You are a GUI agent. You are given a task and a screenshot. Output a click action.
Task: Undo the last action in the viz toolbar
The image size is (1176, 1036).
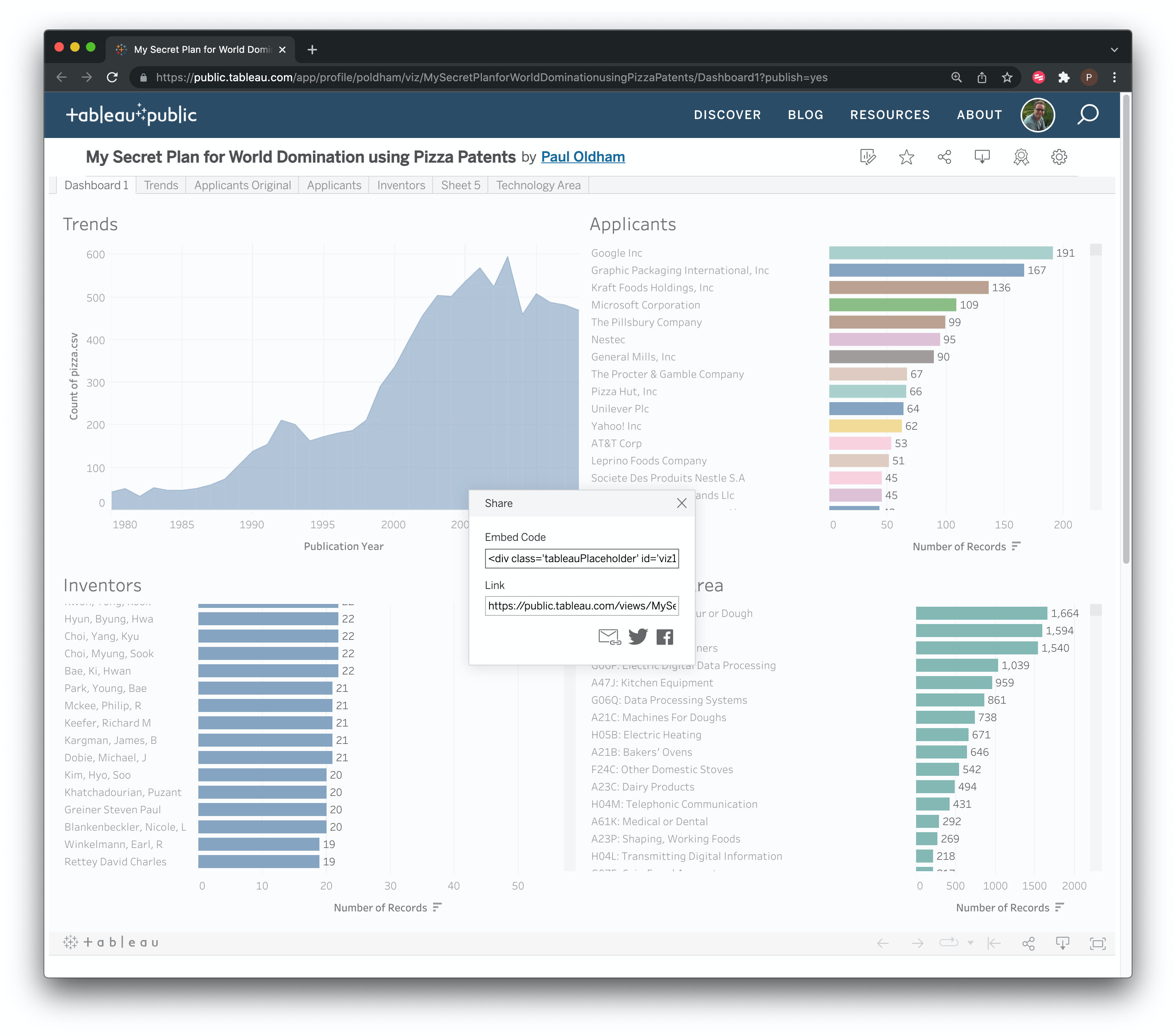coord(883,943)
